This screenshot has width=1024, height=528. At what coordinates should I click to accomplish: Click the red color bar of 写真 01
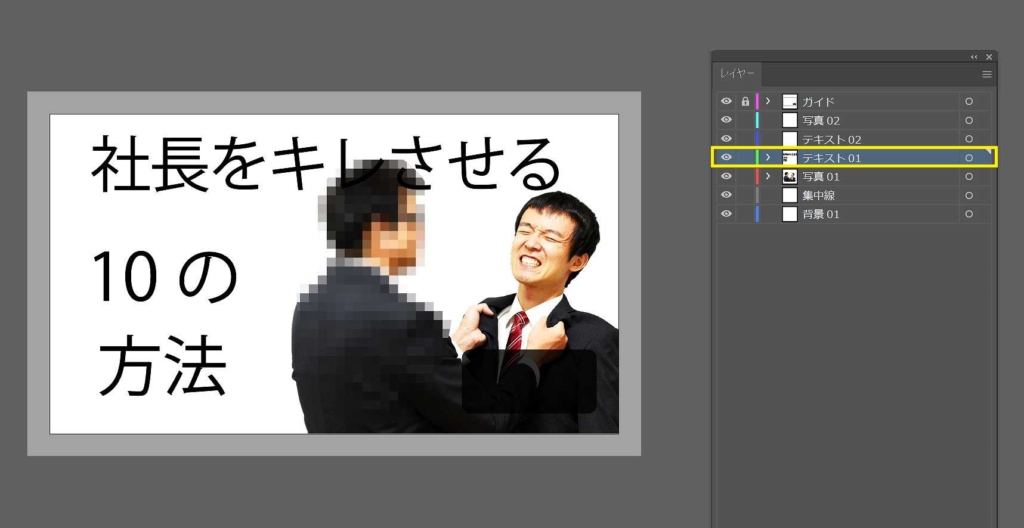pyautogui.click(x=757, y=176)
